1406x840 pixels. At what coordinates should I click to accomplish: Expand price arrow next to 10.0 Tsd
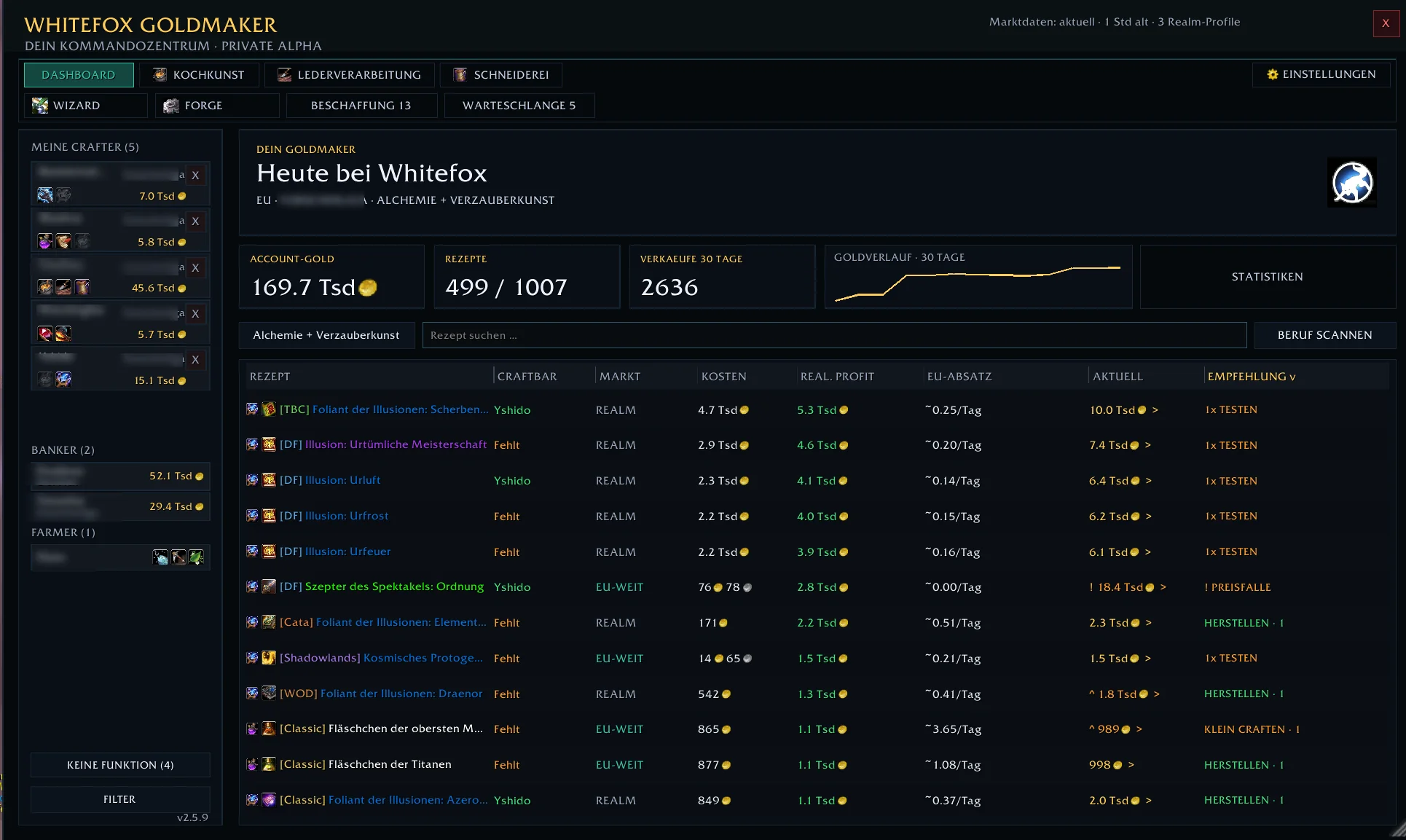pos(1155,410)
